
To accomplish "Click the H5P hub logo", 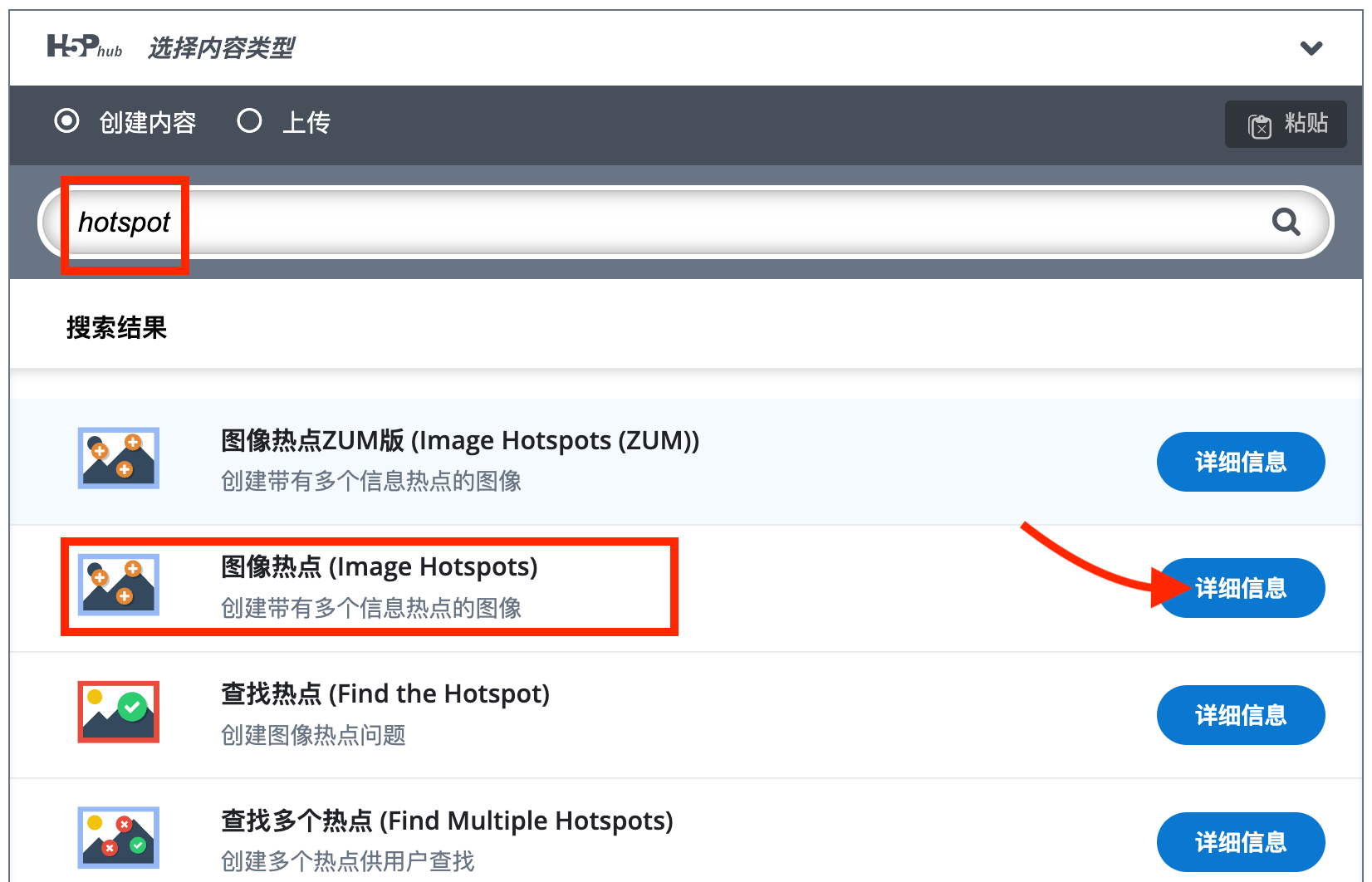I will click(x=84, y=47).
